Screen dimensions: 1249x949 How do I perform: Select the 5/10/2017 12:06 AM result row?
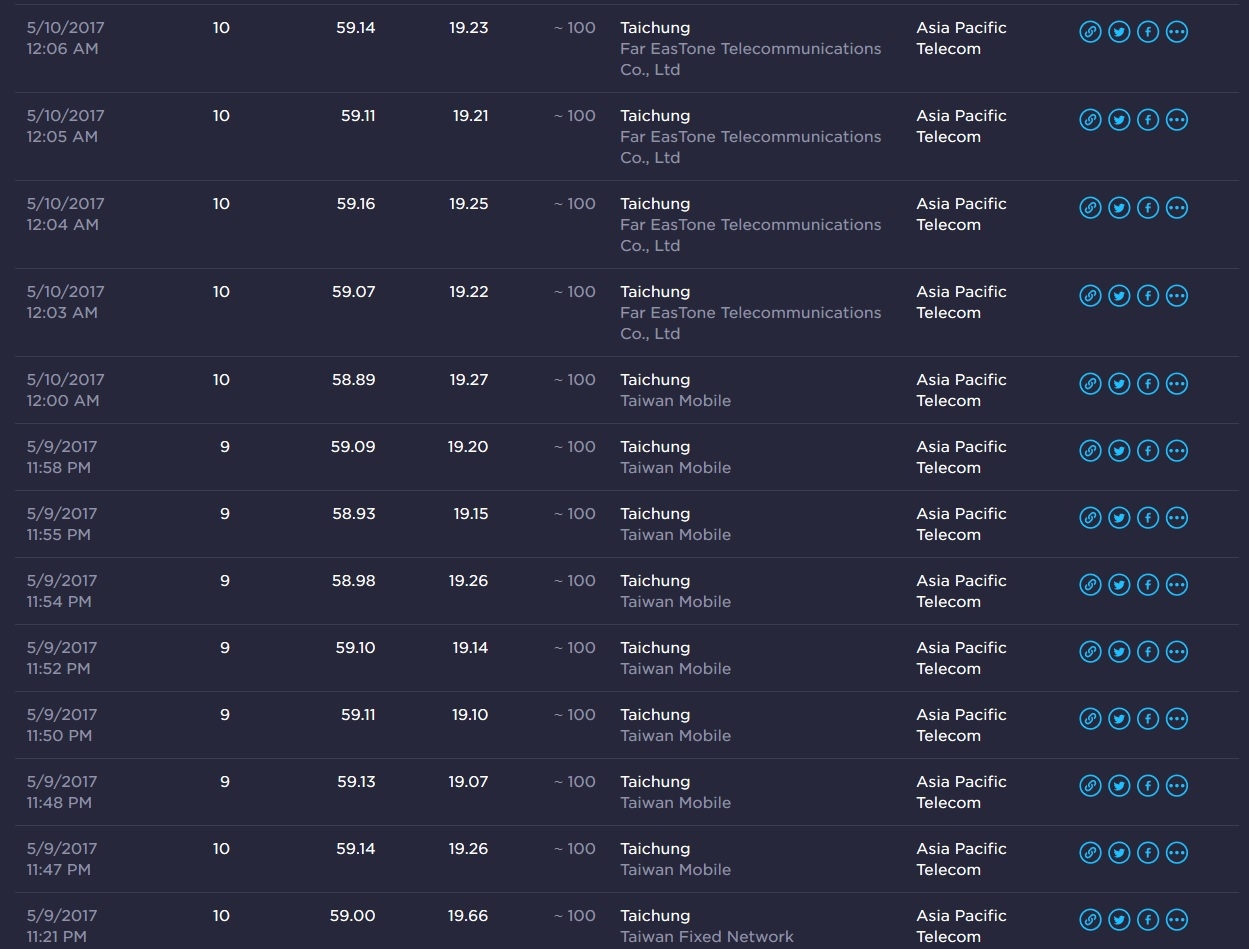click(626, 49)
